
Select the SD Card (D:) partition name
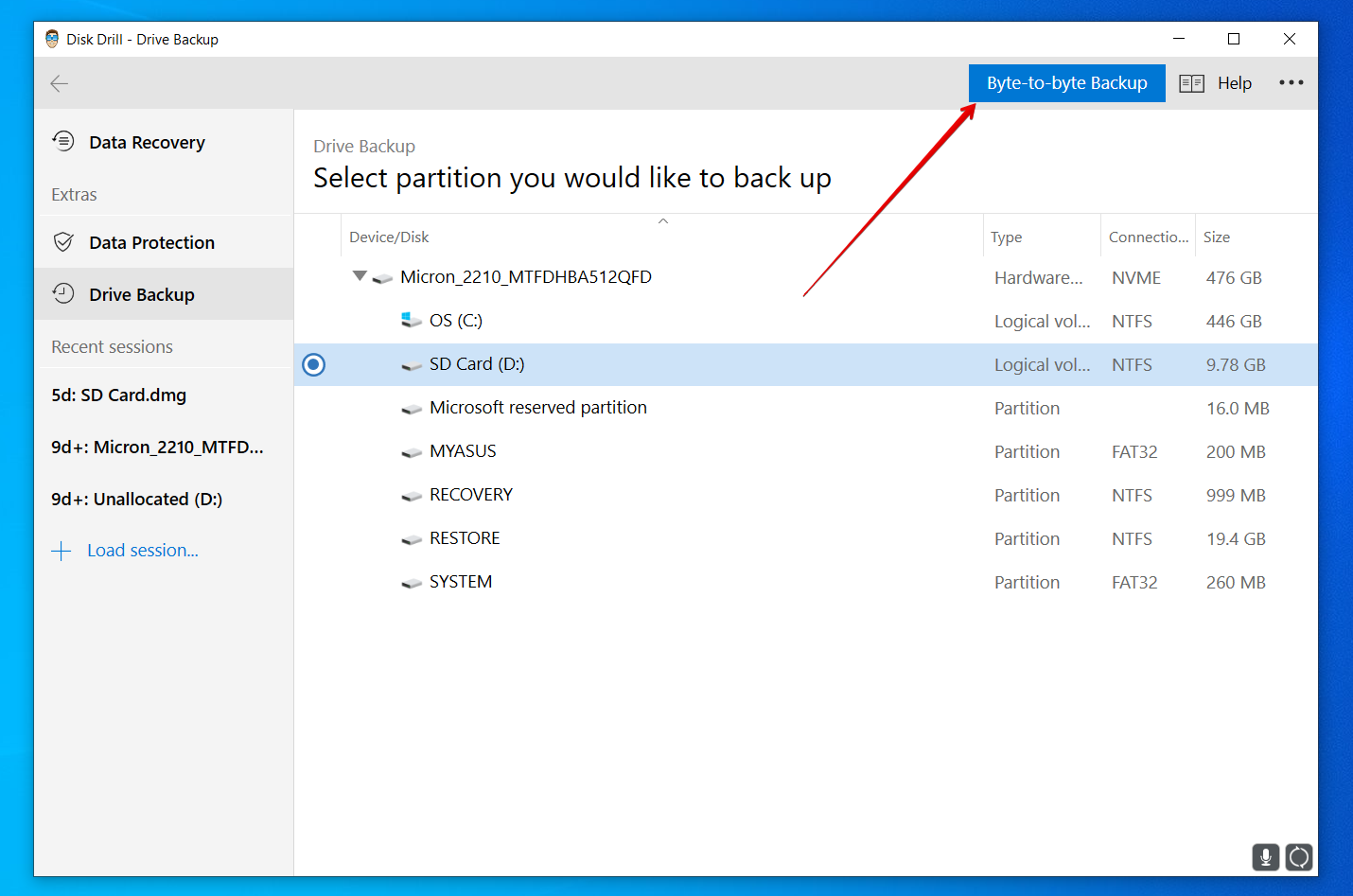pos(477,364)
